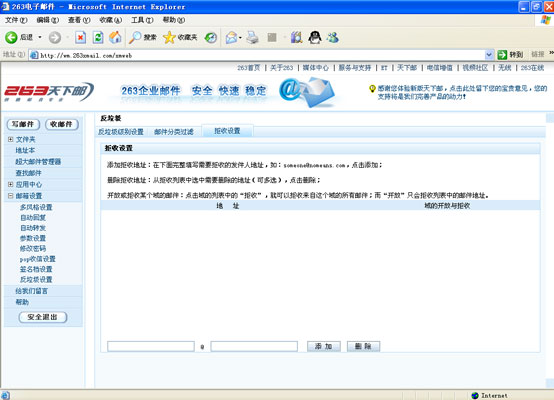Image resolution: width=554 pixels, height=400 pixels.
Task: Open the address bar dropdown arrow
Action: [489, 55]
